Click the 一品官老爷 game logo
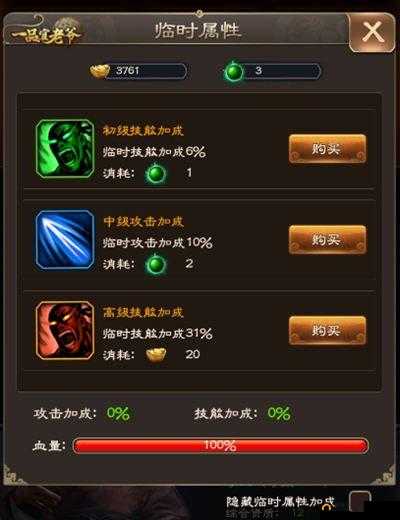The image size is (400, 520). coord(44,32)
